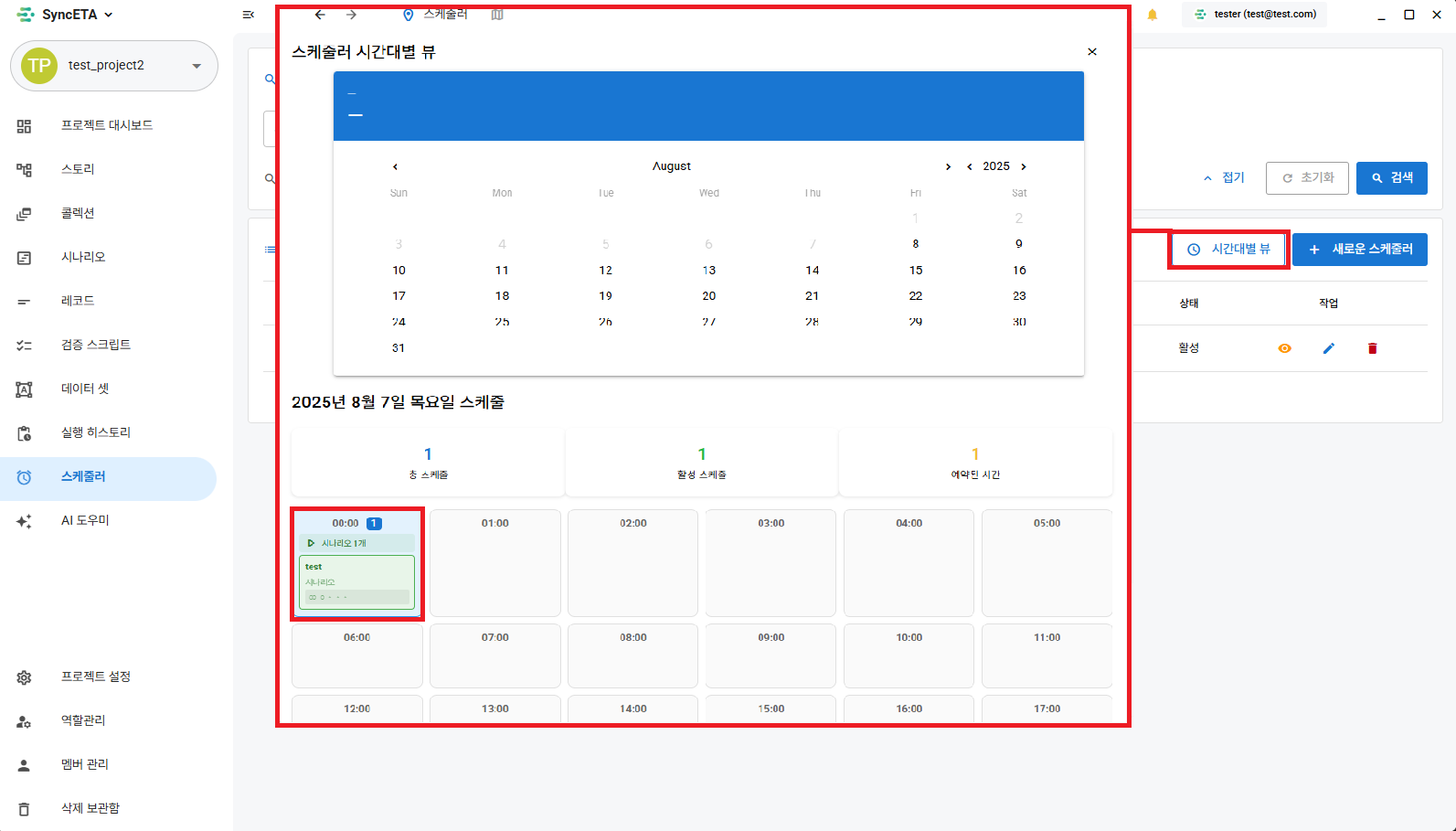Click the red trash delete icon
1456x831 pixels.
(x=1372, y=348)
